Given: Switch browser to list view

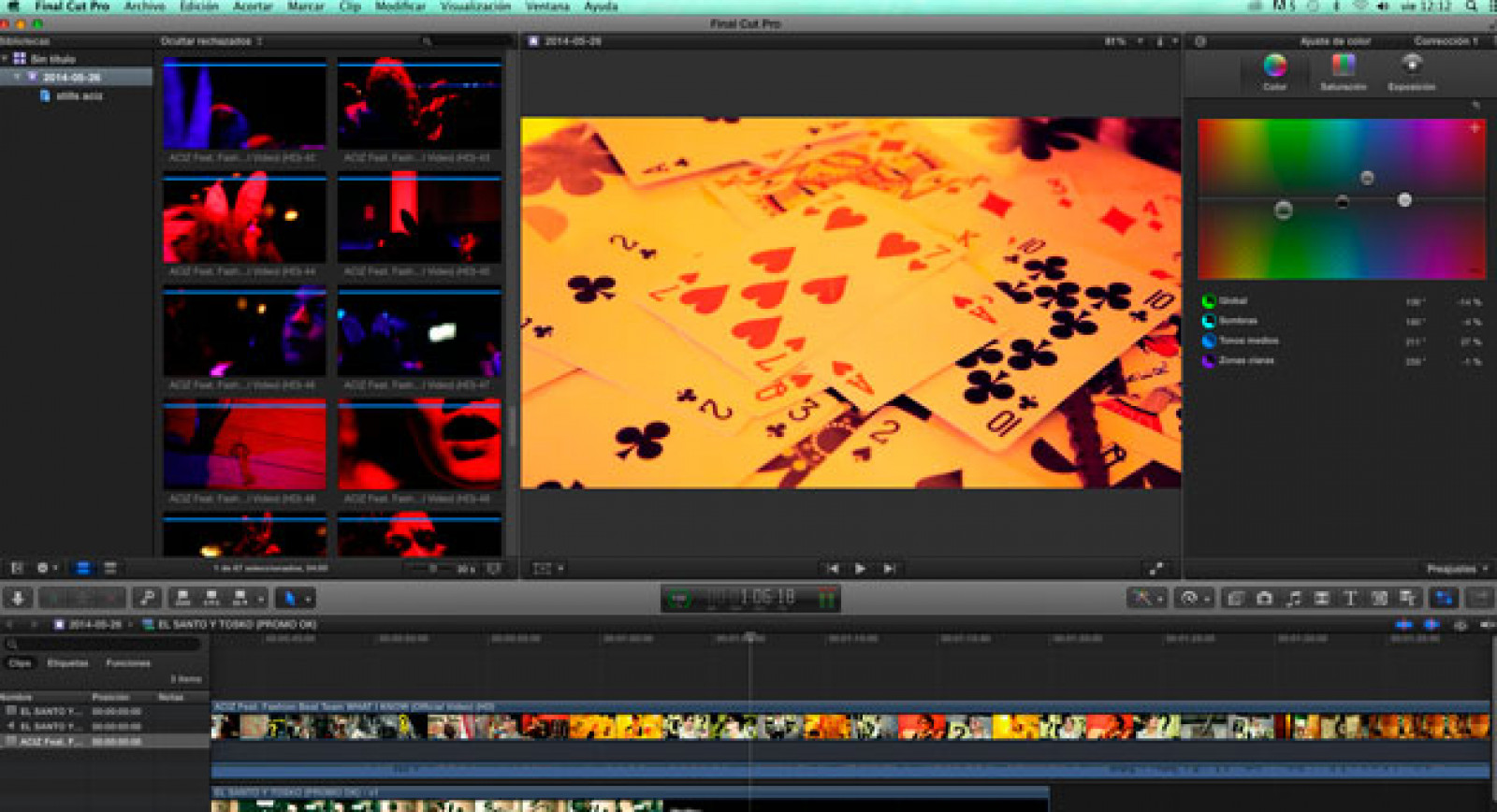Looking at the screenshot, I should click(110, 568).
